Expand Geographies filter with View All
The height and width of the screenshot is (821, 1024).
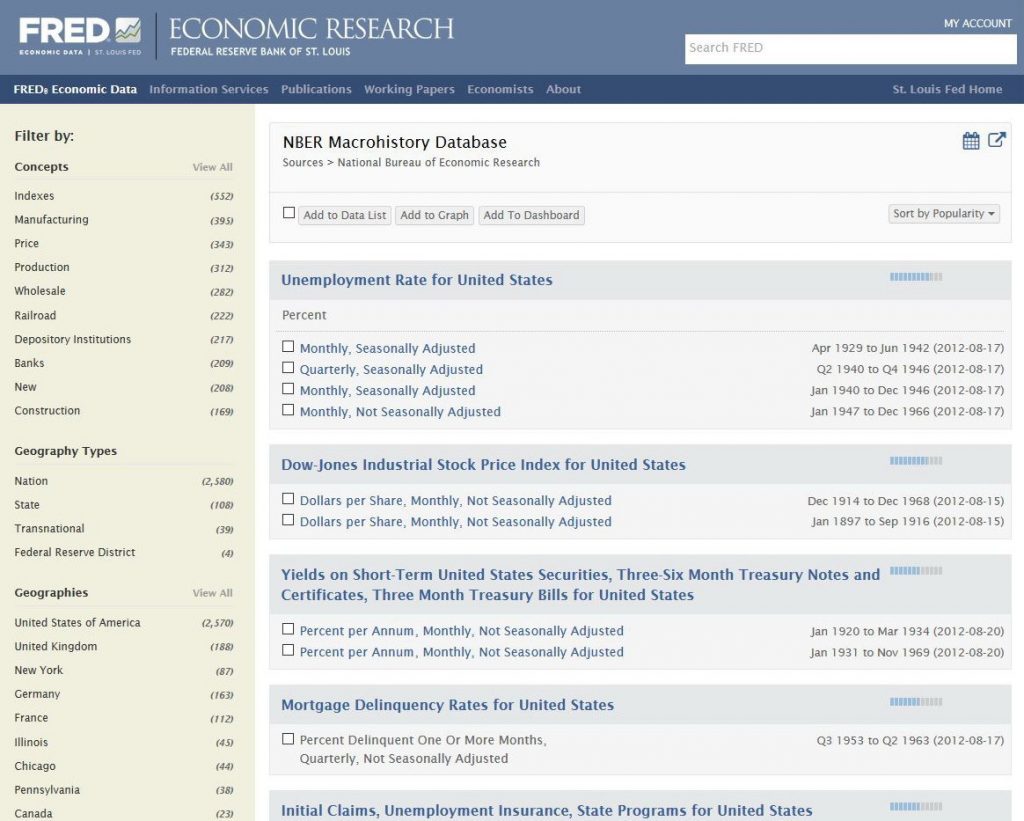click(212, 593)
